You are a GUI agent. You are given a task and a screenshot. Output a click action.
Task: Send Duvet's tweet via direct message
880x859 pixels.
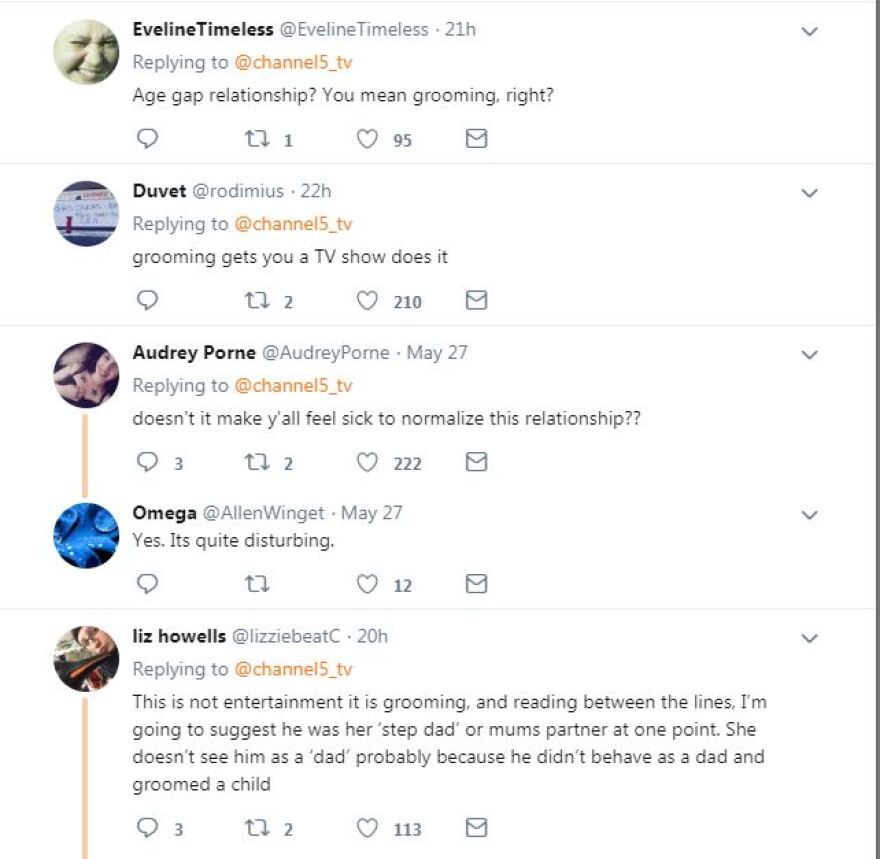477,301
